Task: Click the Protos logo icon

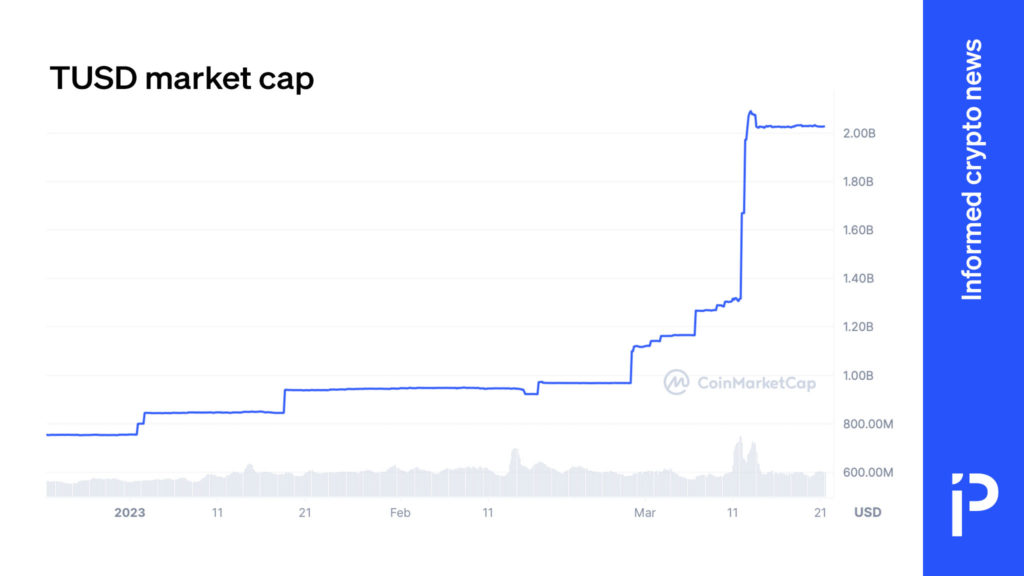Action: (x=974, y=505)
